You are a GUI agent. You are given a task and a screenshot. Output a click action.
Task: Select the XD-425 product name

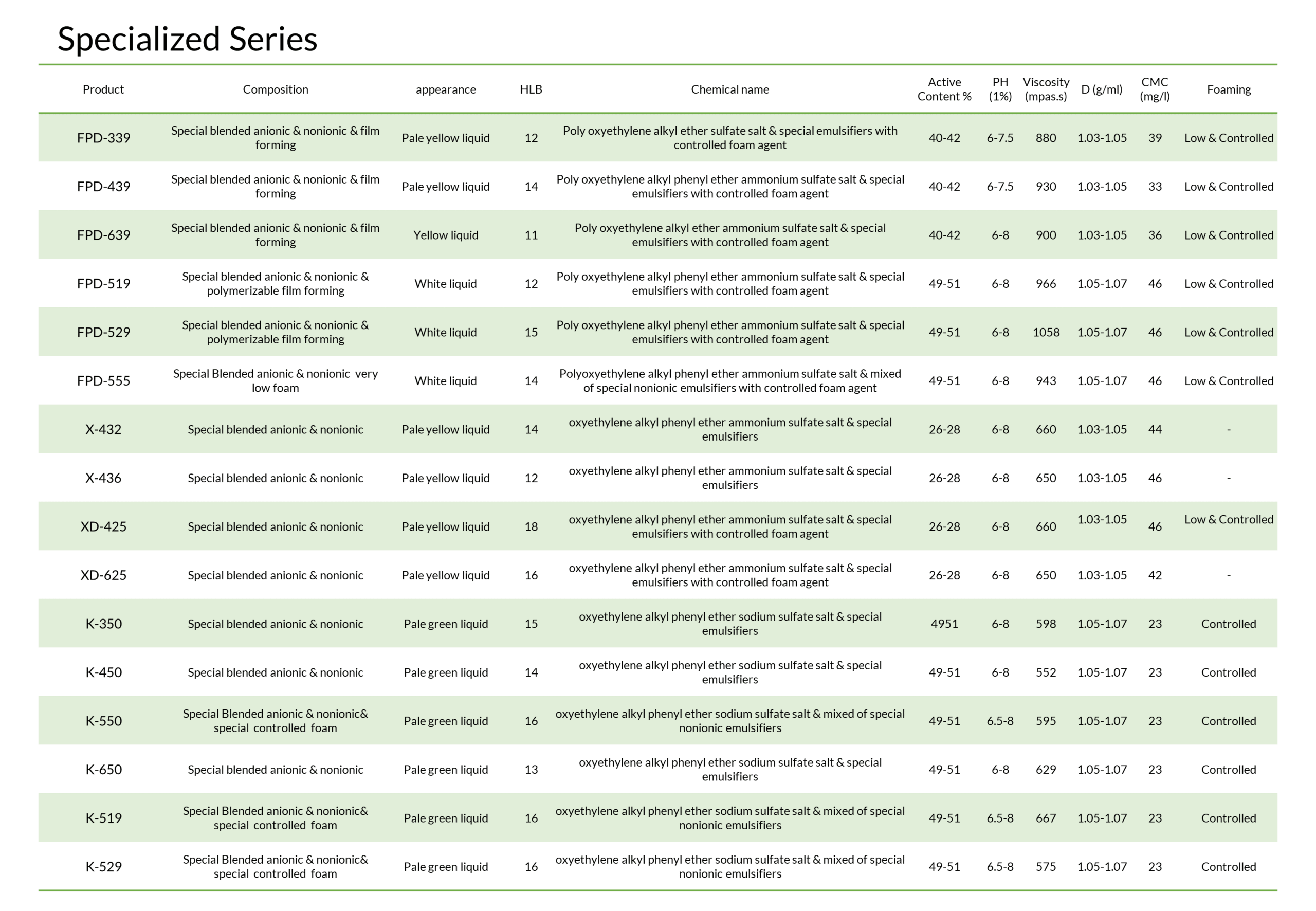tap(103, 526)
